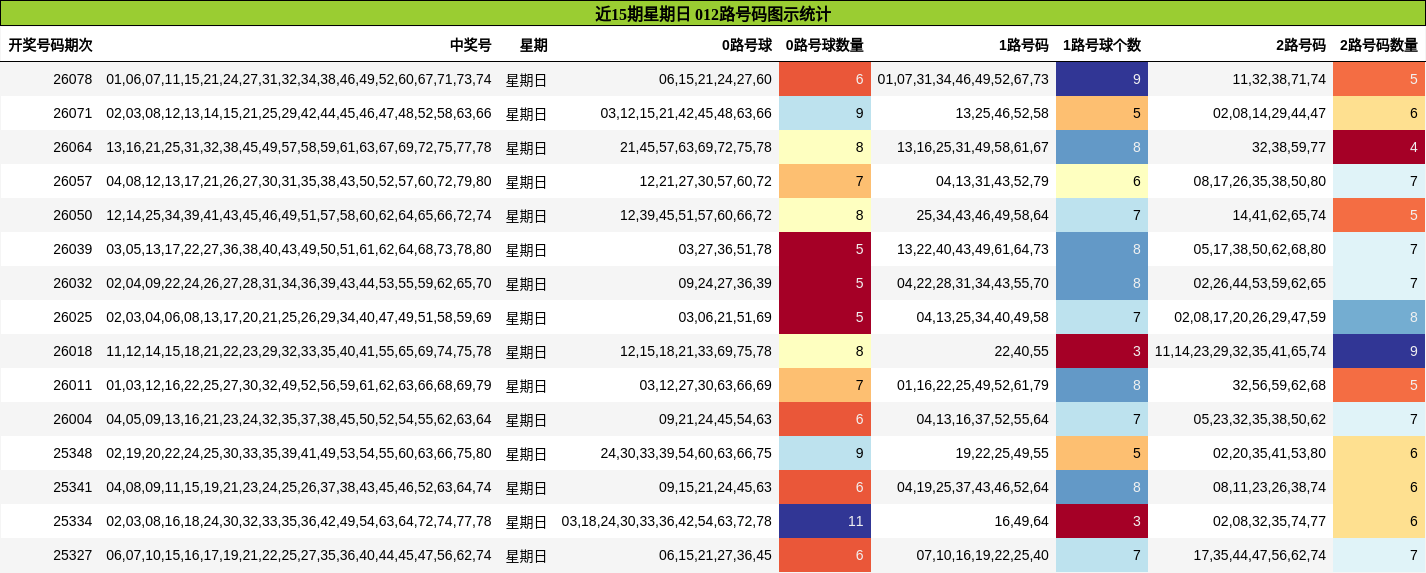Click the 2路 numbers '11,14,23,29,32,35,41,65,74'

(1241, 351)
